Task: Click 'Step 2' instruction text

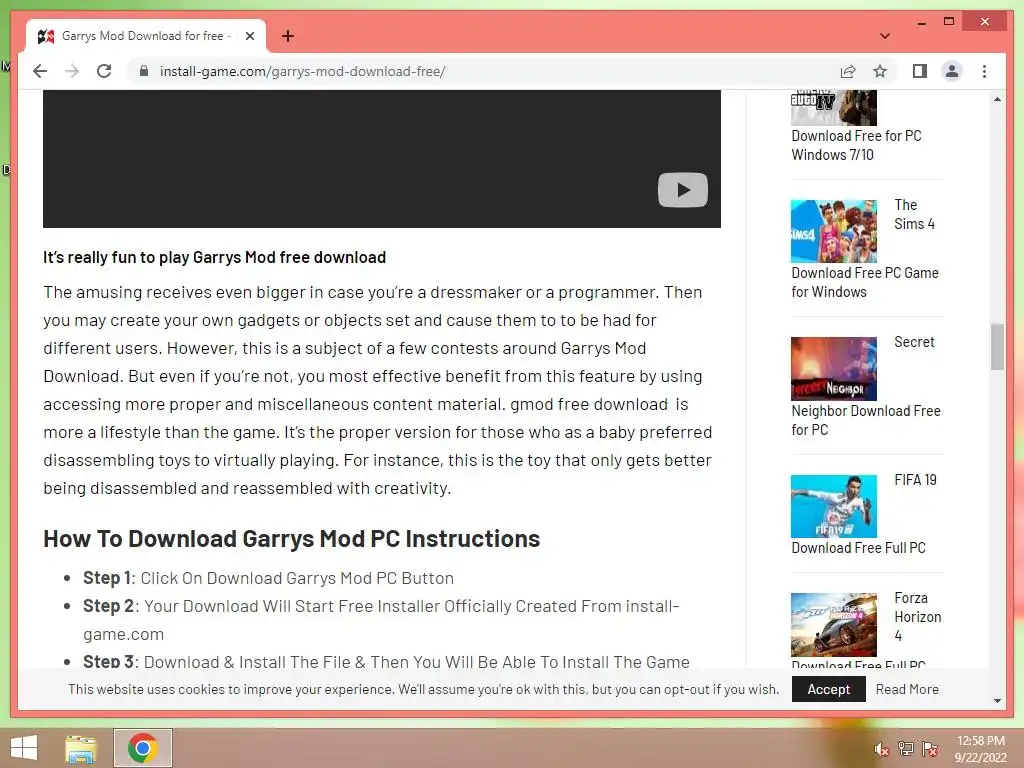Action: pyautogui.click(x=381, y=620)
